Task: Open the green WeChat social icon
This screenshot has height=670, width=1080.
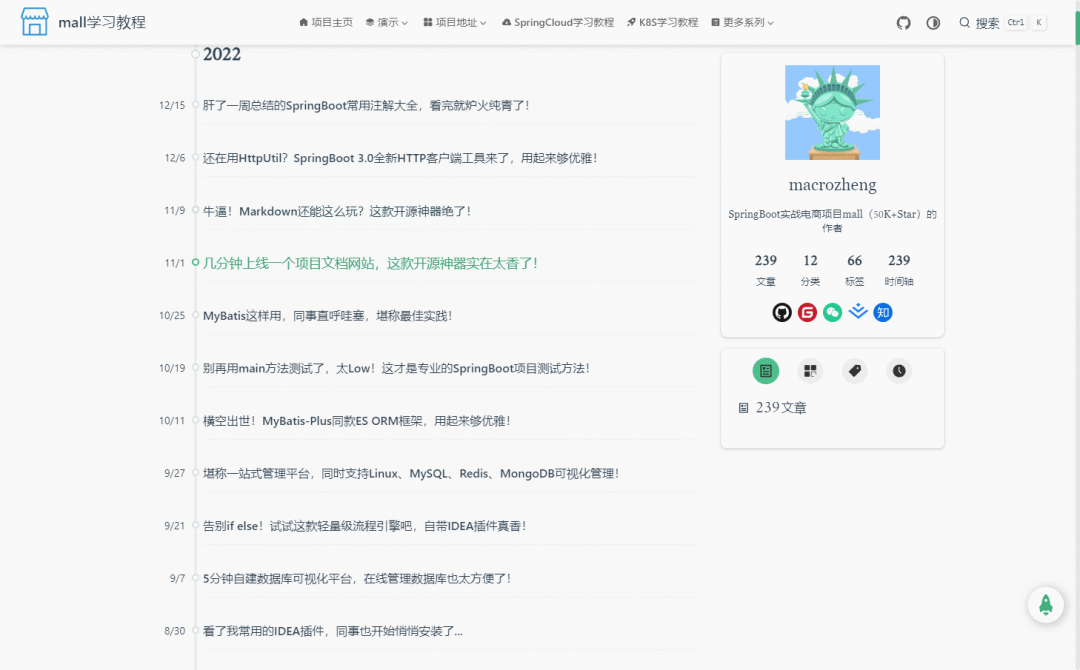Action: tap(832, 313)
